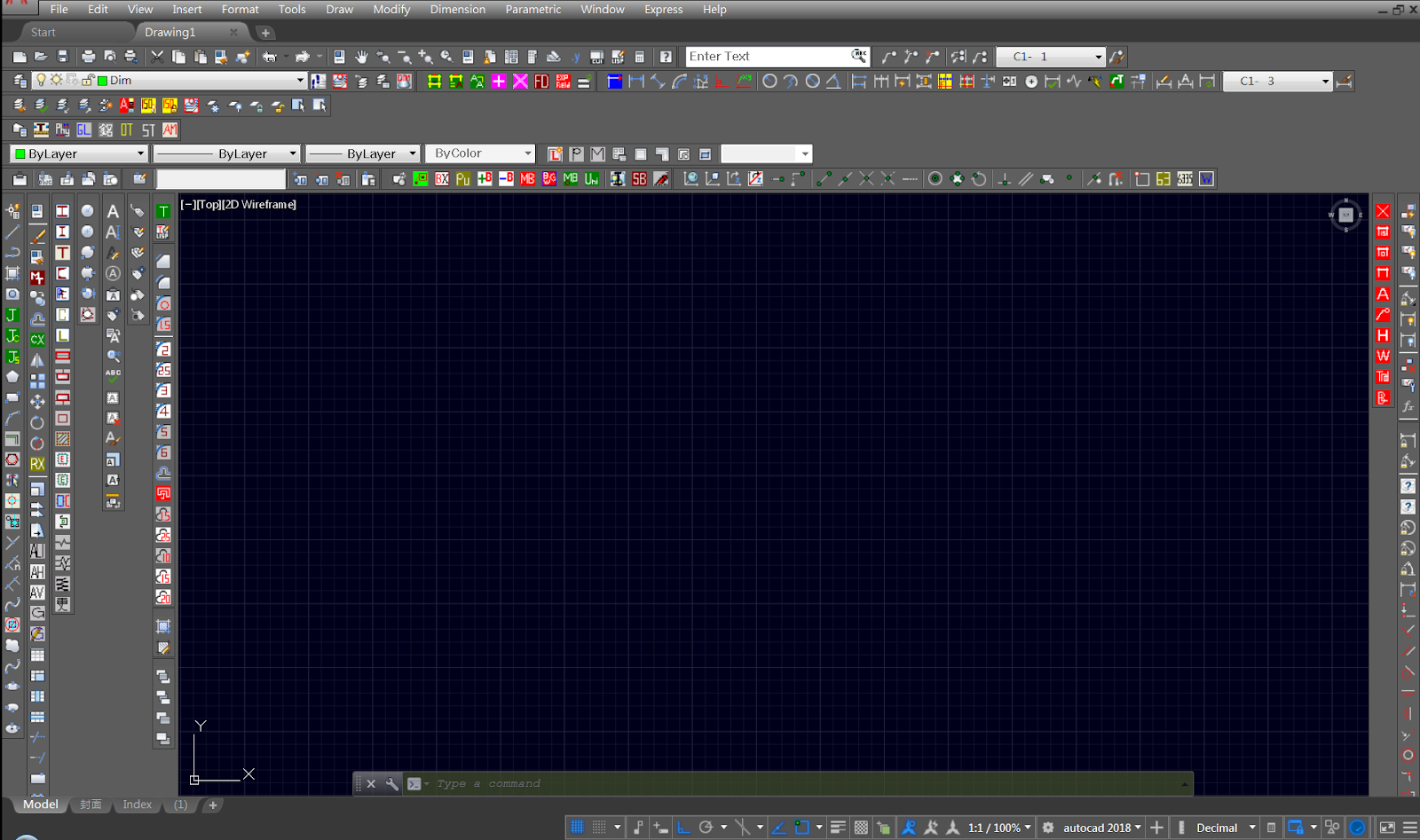Close the Drawing1 tab

tap(233, 32)
